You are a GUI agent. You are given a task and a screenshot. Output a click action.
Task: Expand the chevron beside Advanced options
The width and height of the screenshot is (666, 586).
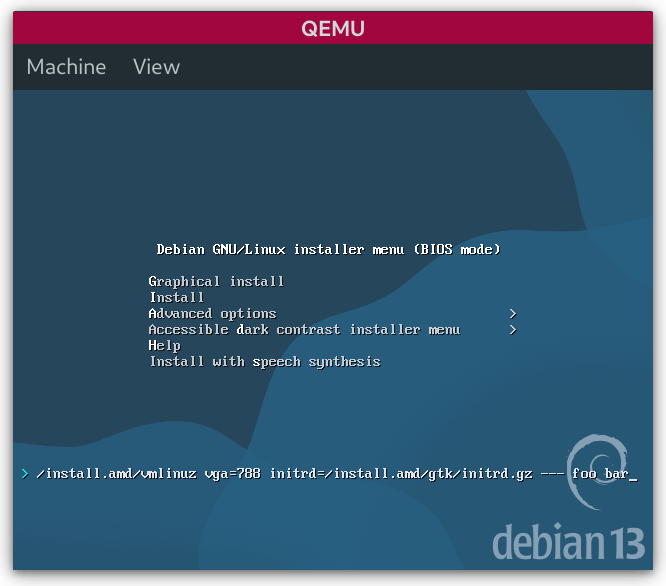click(x=513, y=314)
